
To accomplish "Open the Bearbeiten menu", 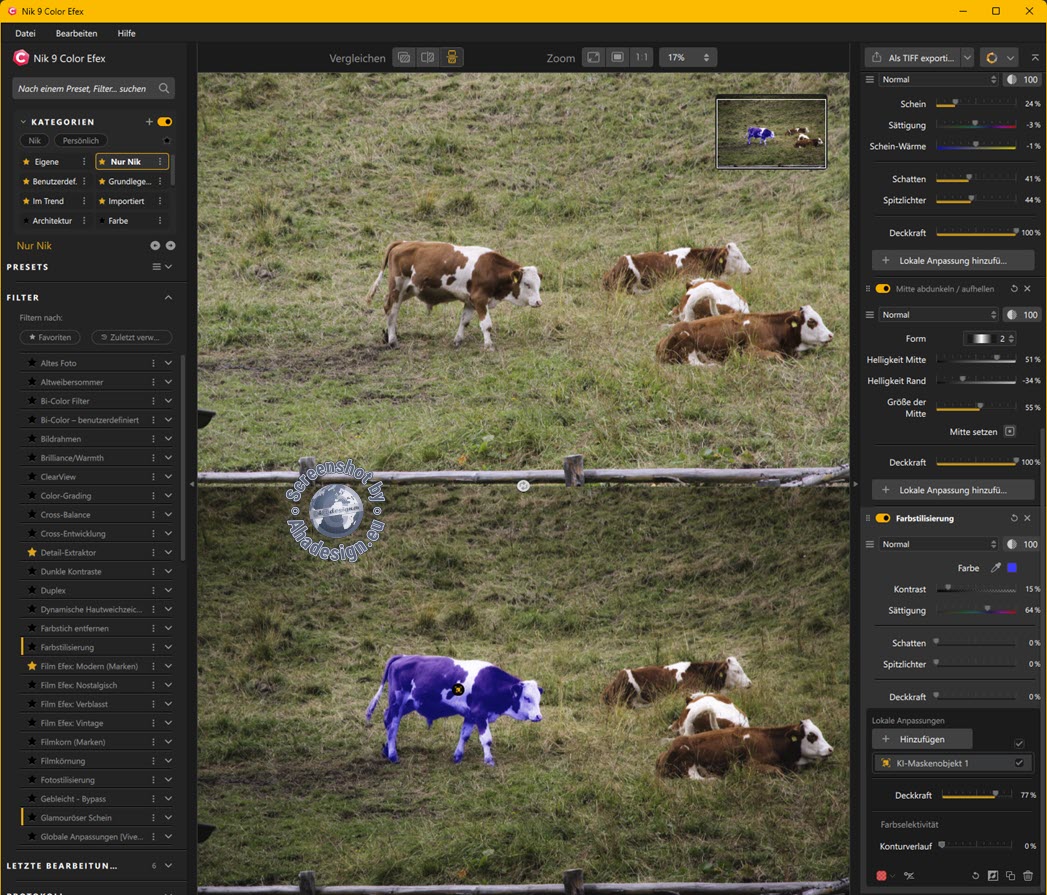I will [x=76, y=33].
